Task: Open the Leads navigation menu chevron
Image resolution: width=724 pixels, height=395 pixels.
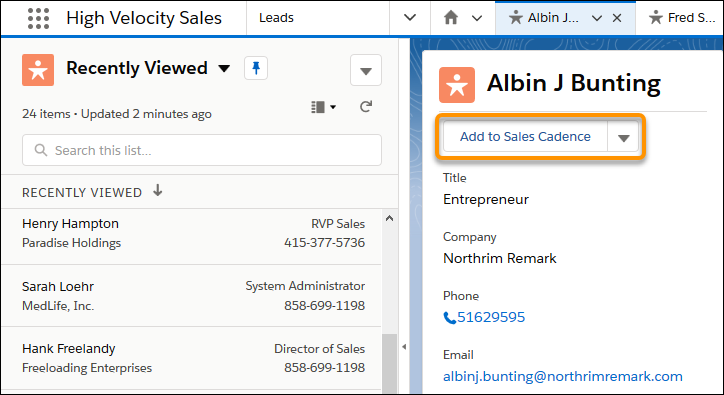Action: pyautogui.click(x=410, y=18)
